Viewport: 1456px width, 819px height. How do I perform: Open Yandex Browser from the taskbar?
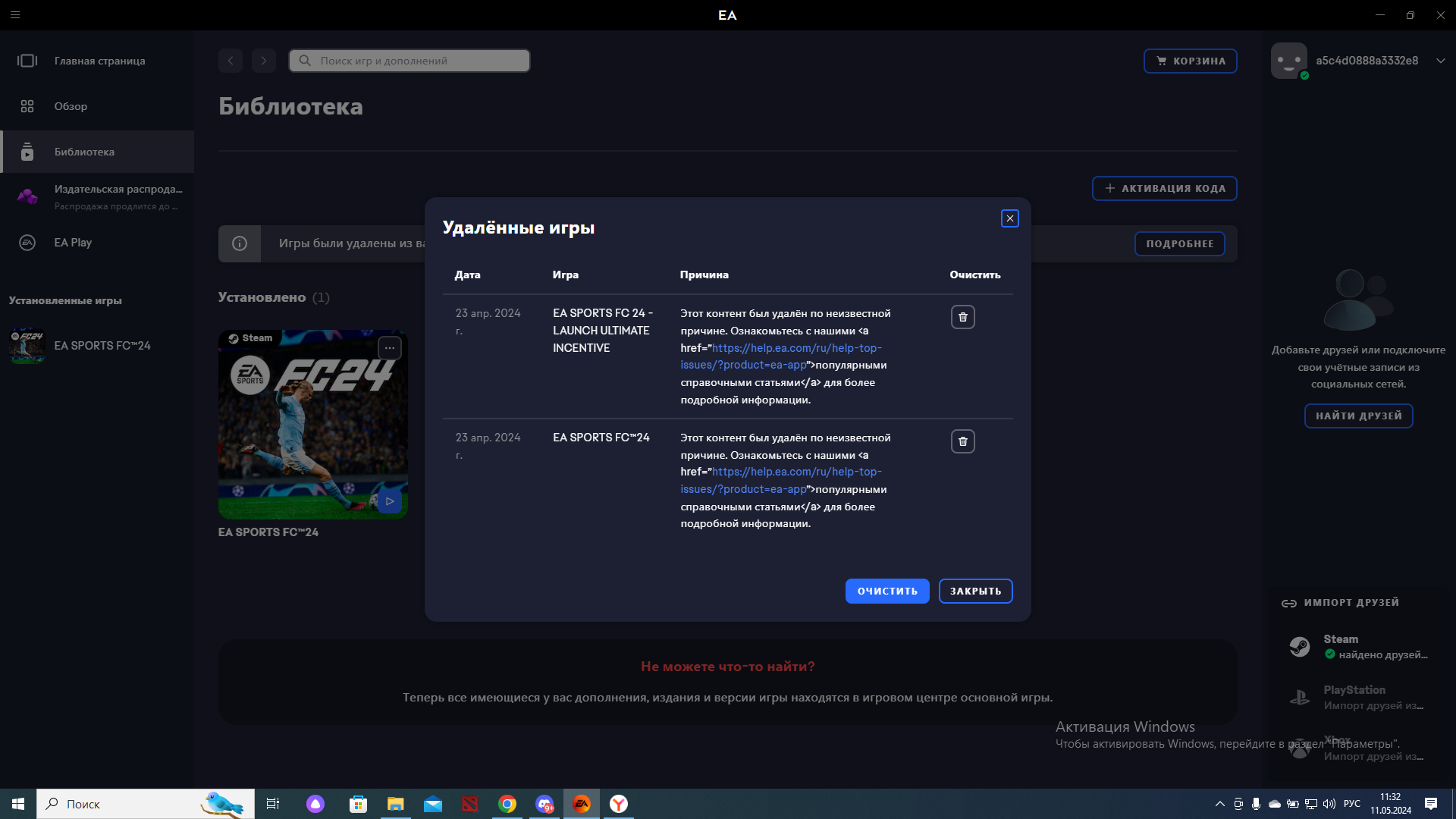pyautogui.click(x=619, y=804)
